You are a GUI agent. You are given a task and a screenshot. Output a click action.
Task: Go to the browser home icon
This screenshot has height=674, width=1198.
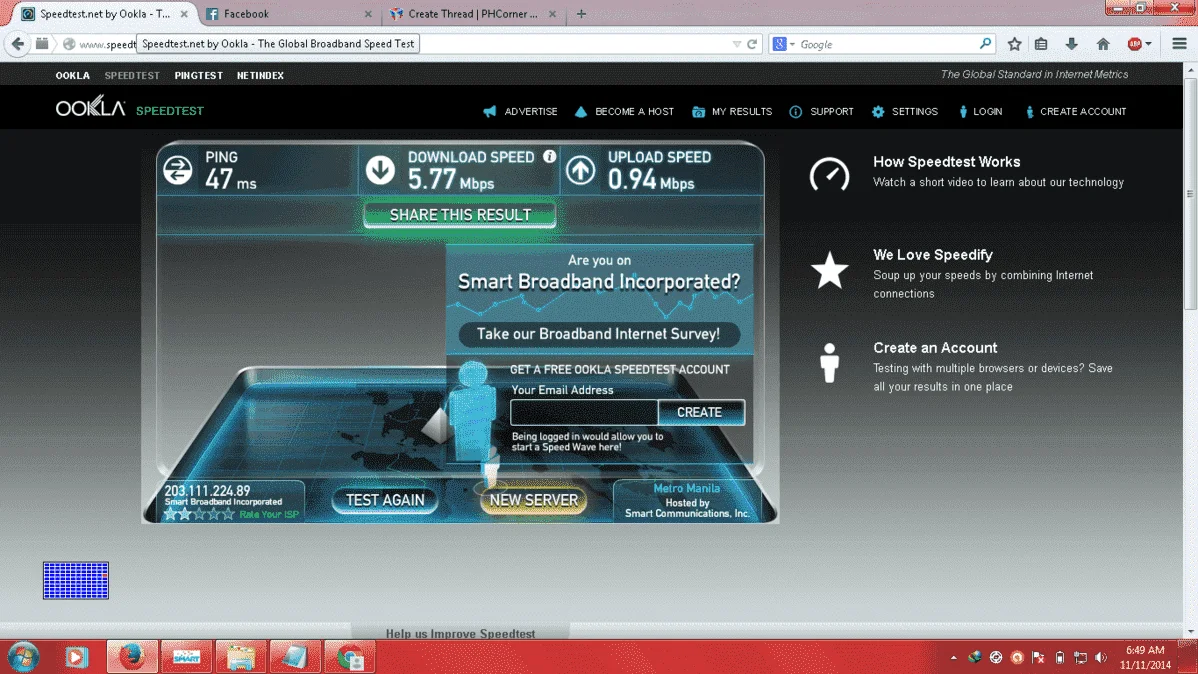[x=1103, y=44]
